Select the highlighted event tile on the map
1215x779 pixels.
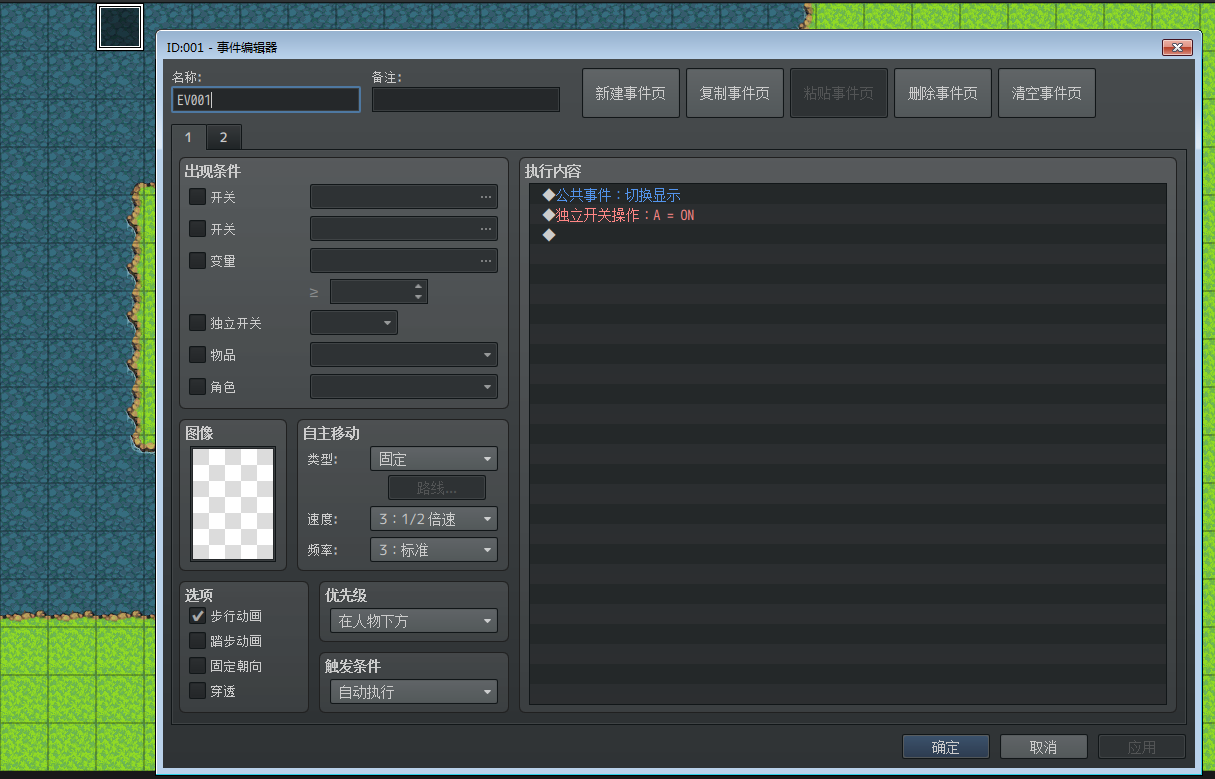click(120, 27)
